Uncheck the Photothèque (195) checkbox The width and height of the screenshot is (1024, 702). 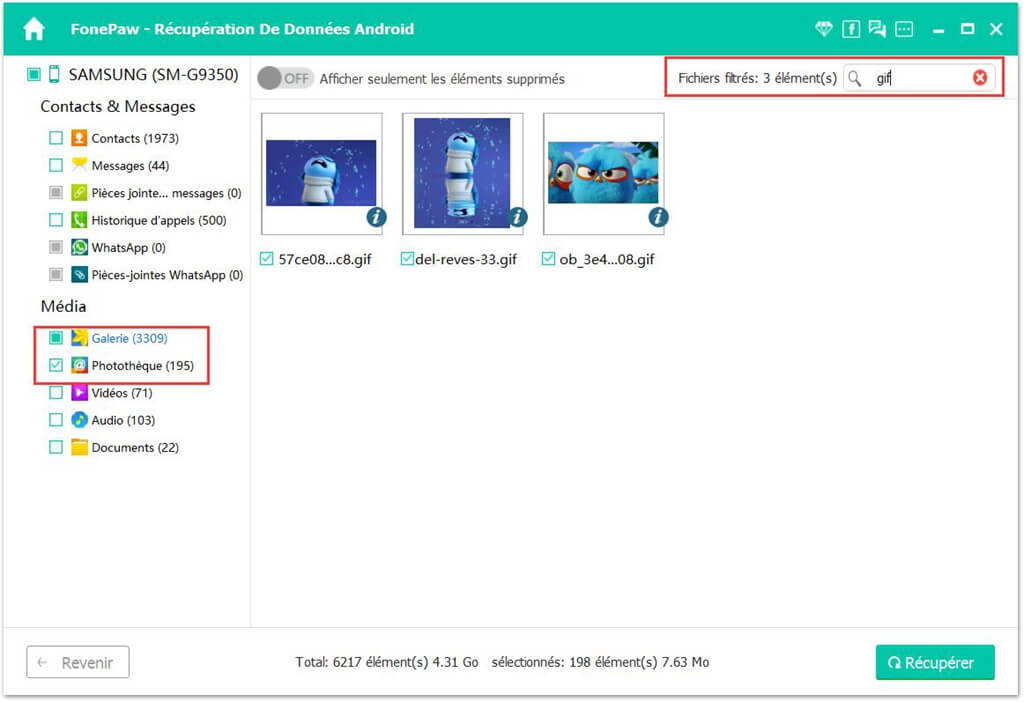[56, 365]
